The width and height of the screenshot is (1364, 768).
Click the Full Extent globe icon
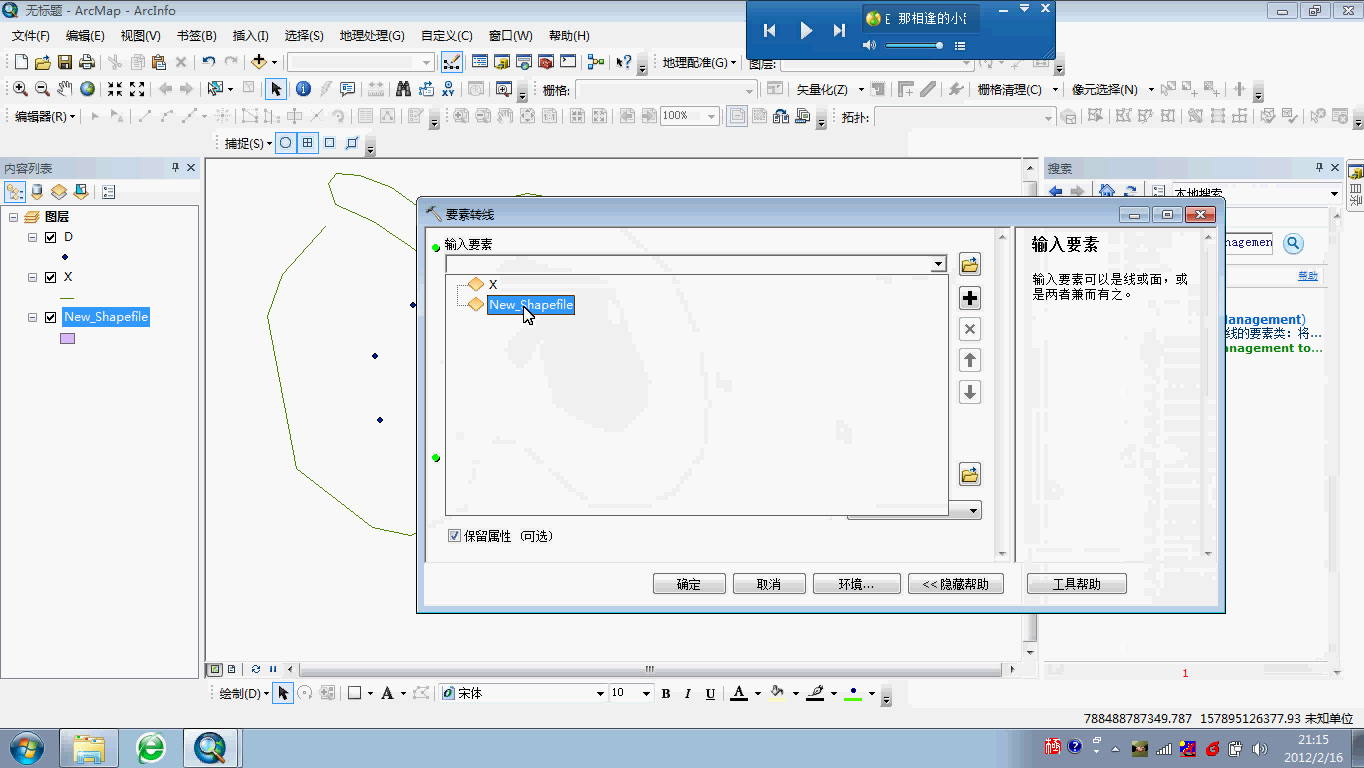pos(87,88)
